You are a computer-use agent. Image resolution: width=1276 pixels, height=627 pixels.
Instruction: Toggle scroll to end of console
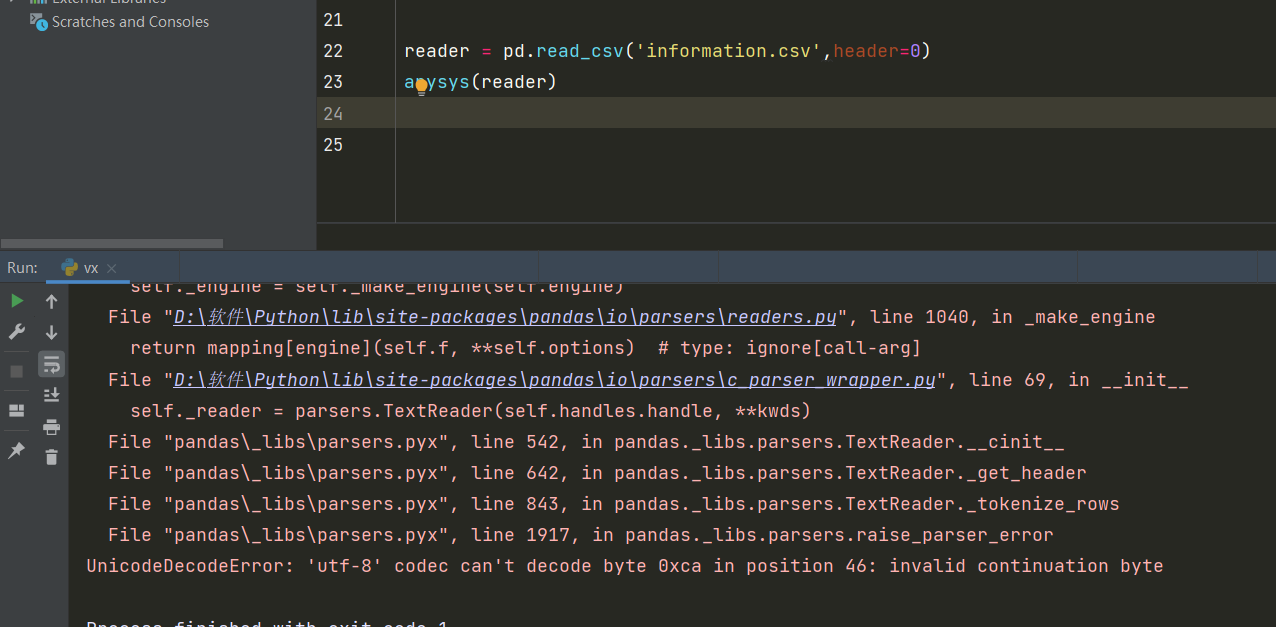52,395
